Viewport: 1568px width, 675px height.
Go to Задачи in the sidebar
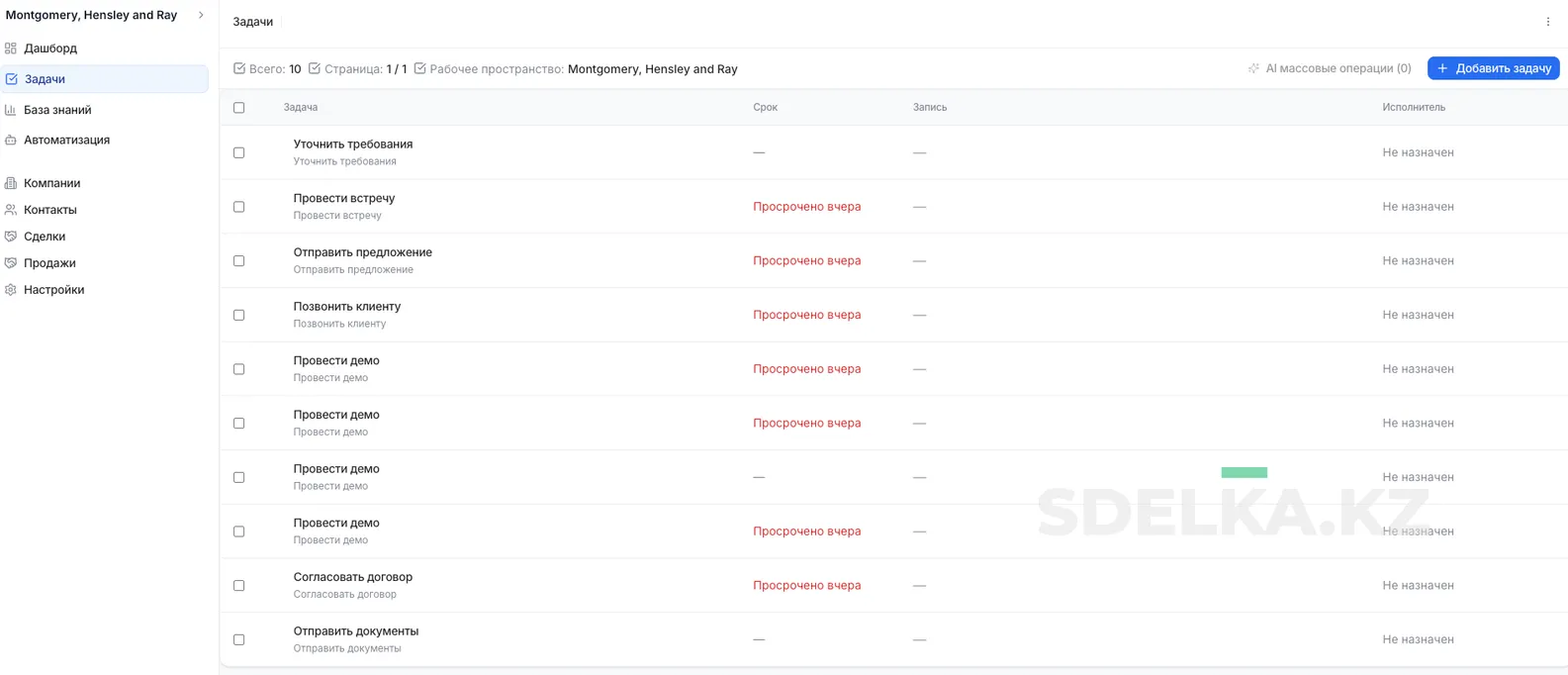pyautogui.click(x=45, y=79)
